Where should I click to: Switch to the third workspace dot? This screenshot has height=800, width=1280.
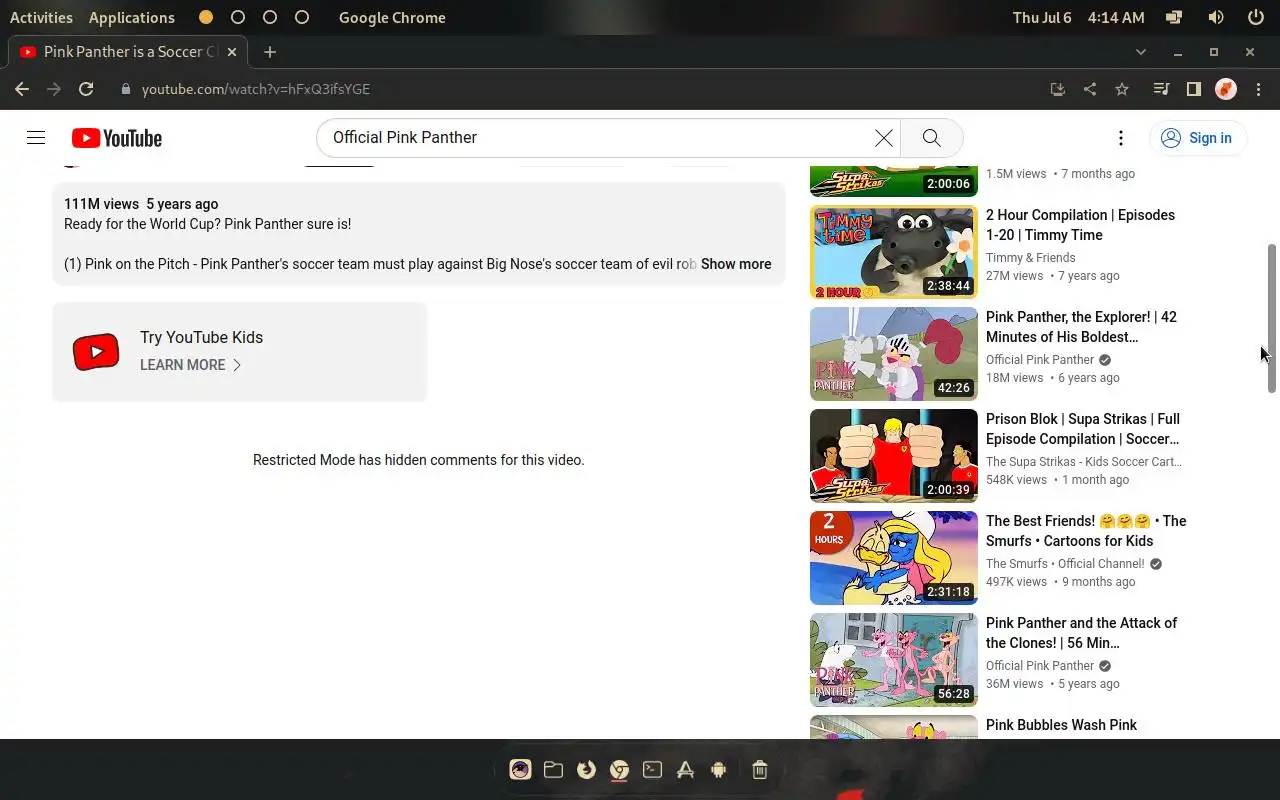(x=270, y=17)
